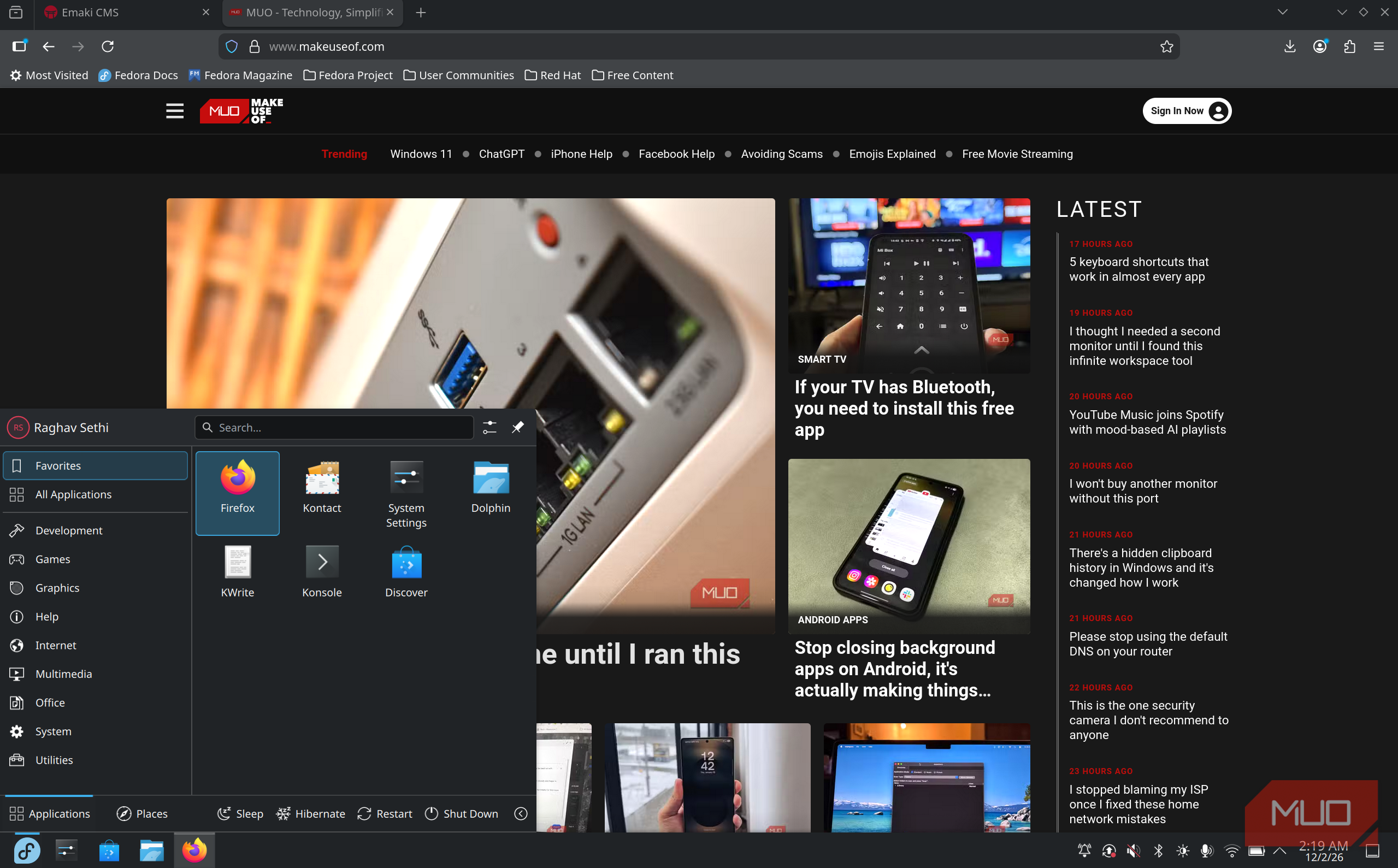The height and width of the screenshot is (868, 1398).
Task: Click the Sign In Now button
Action: click(1187, 111)
